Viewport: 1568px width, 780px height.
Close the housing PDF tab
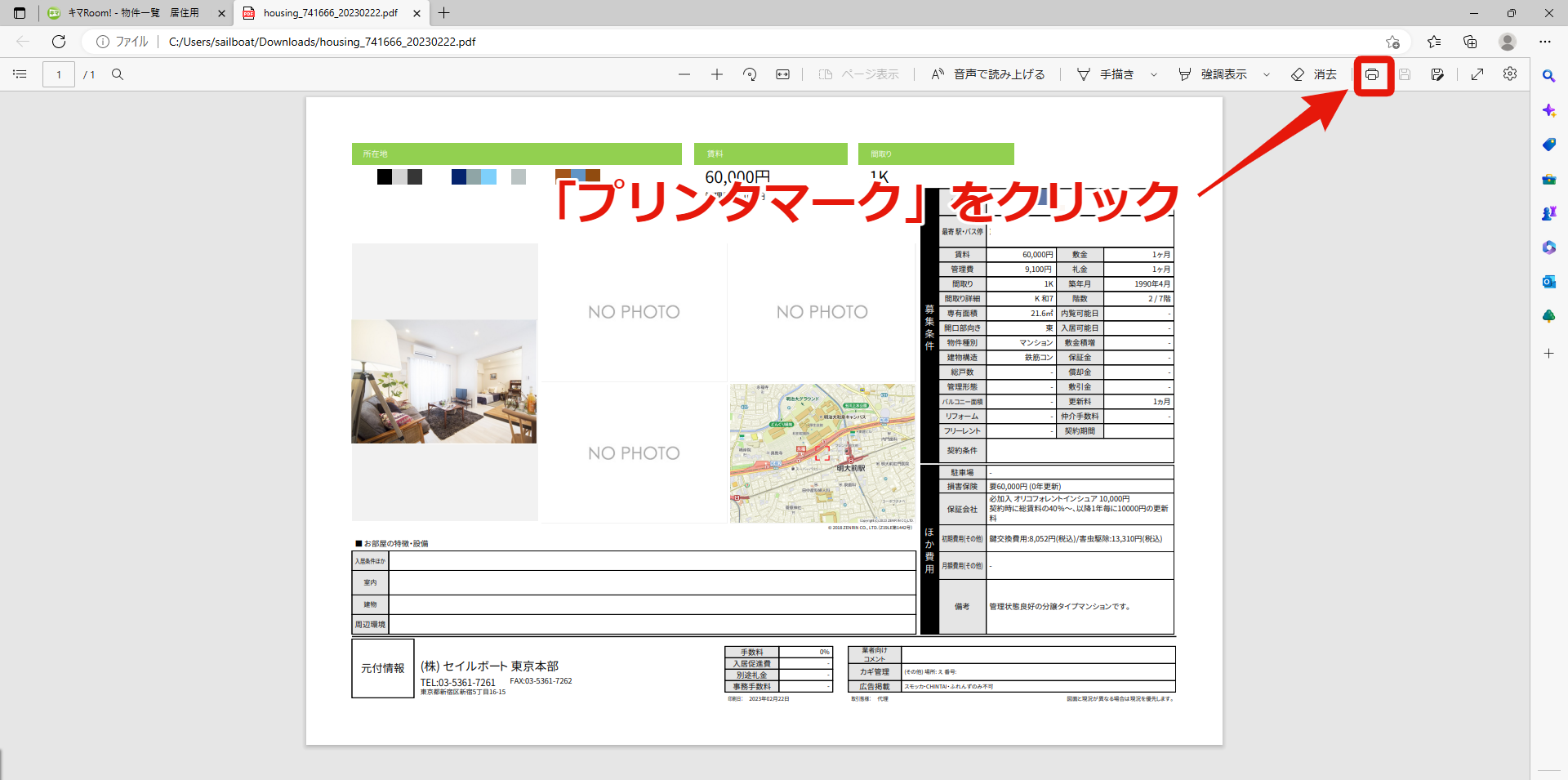click(x=416, y=13)
